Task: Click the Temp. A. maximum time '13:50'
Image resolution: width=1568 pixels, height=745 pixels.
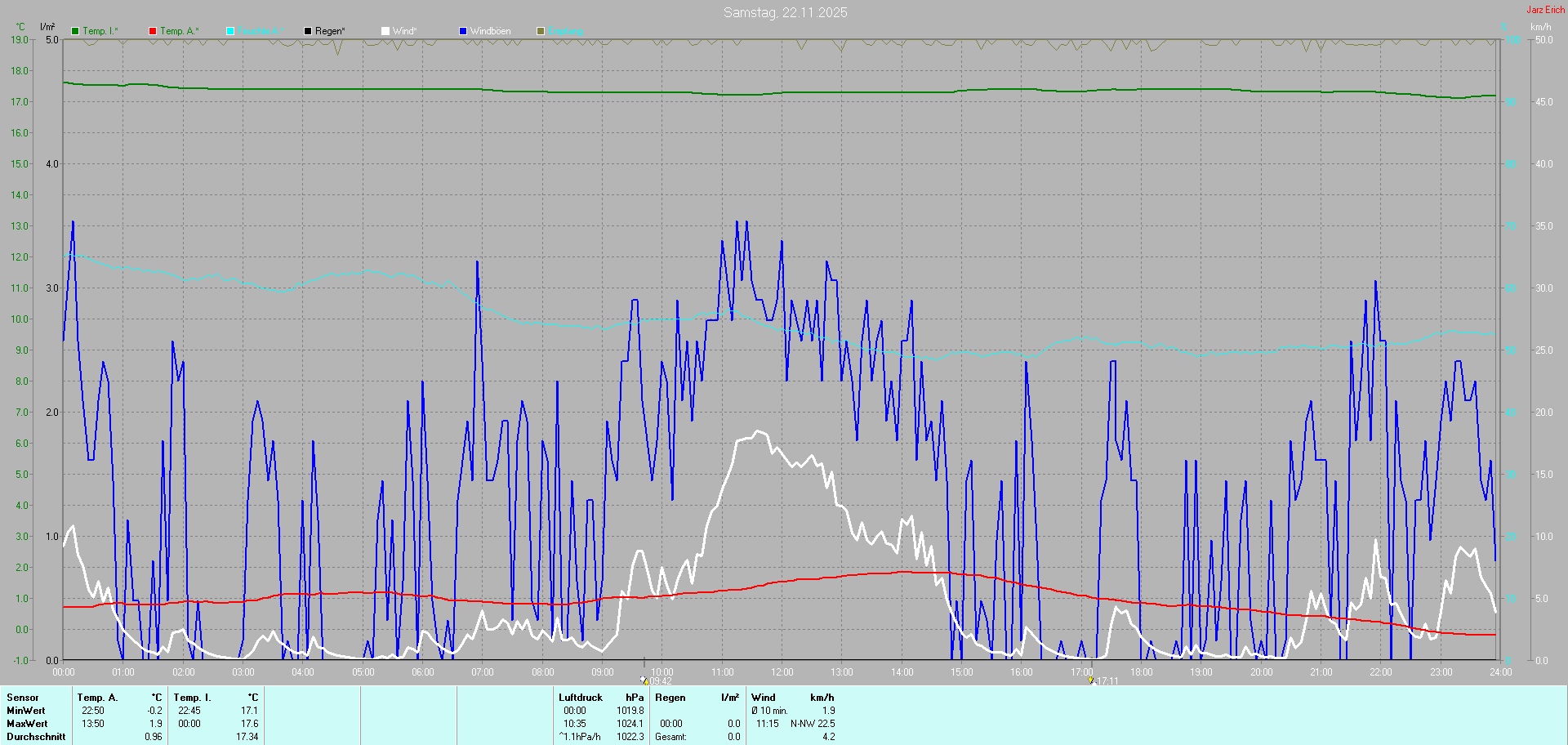Action: pyautogui.click(x=93, y=724)
